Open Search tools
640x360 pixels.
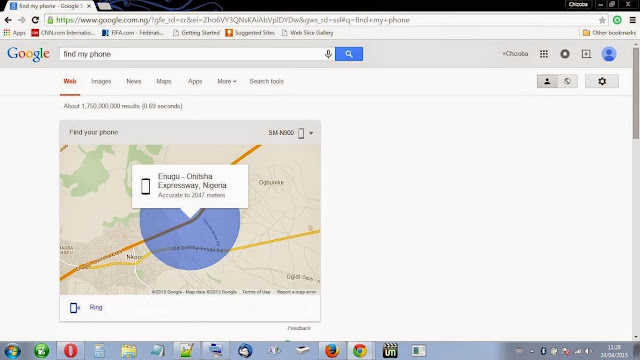(267, 81)
